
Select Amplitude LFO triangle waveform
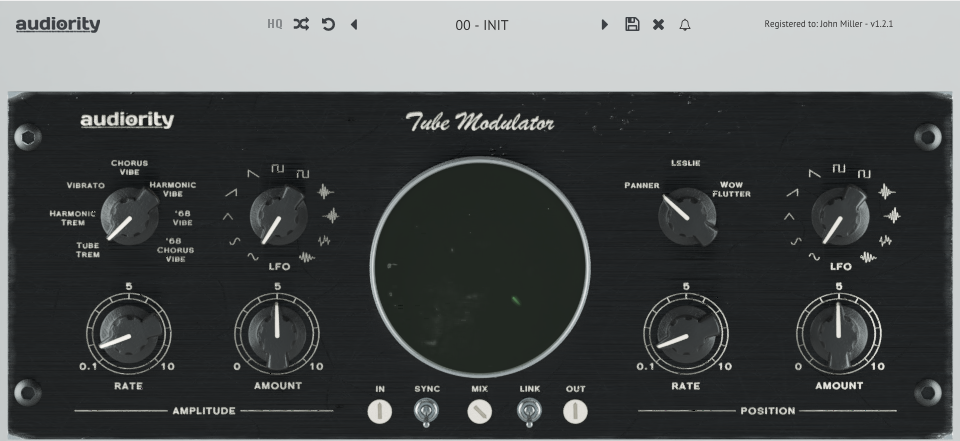tap(228, 216)
